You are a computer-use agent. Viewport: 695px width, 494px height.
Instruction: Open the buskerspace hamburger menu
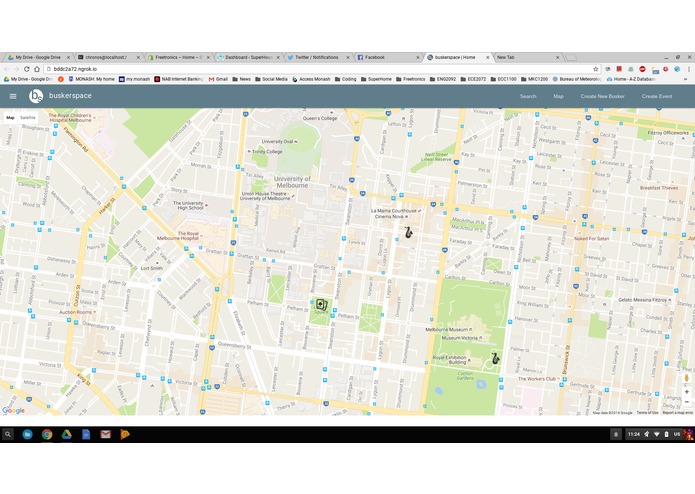pos(13,96)
